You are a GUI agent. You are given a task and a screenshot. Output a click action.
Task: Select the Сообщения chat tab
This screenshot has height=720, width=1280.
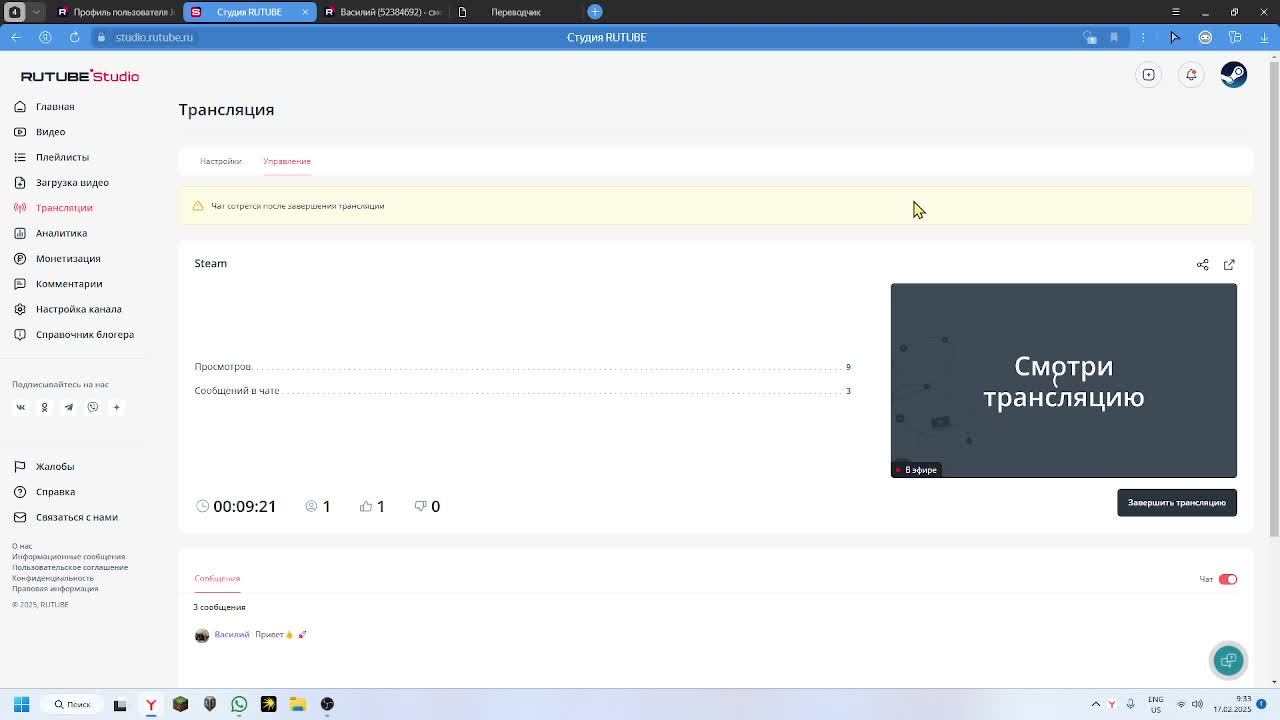pyautogui.click(x=217, y=578)
